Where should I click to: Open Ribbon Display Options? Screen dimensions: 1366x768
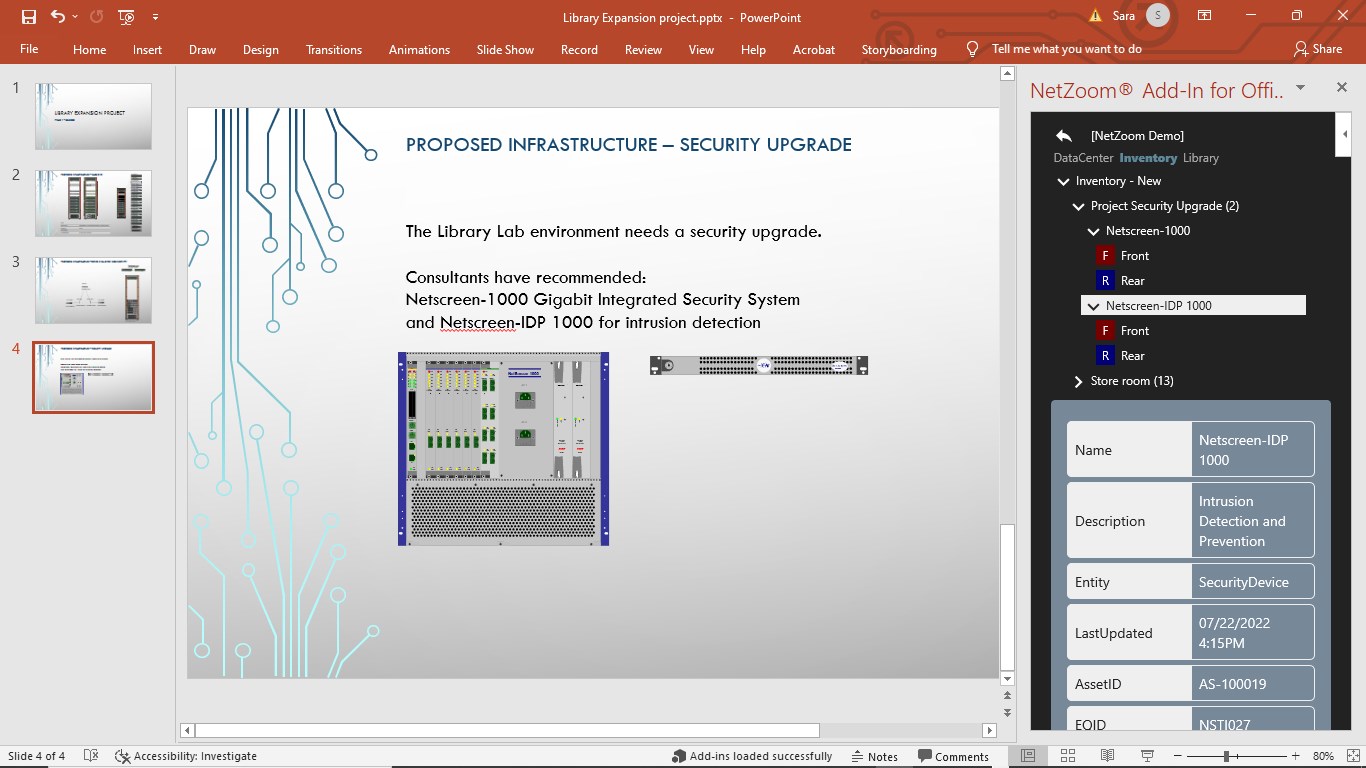[1205, 16]
